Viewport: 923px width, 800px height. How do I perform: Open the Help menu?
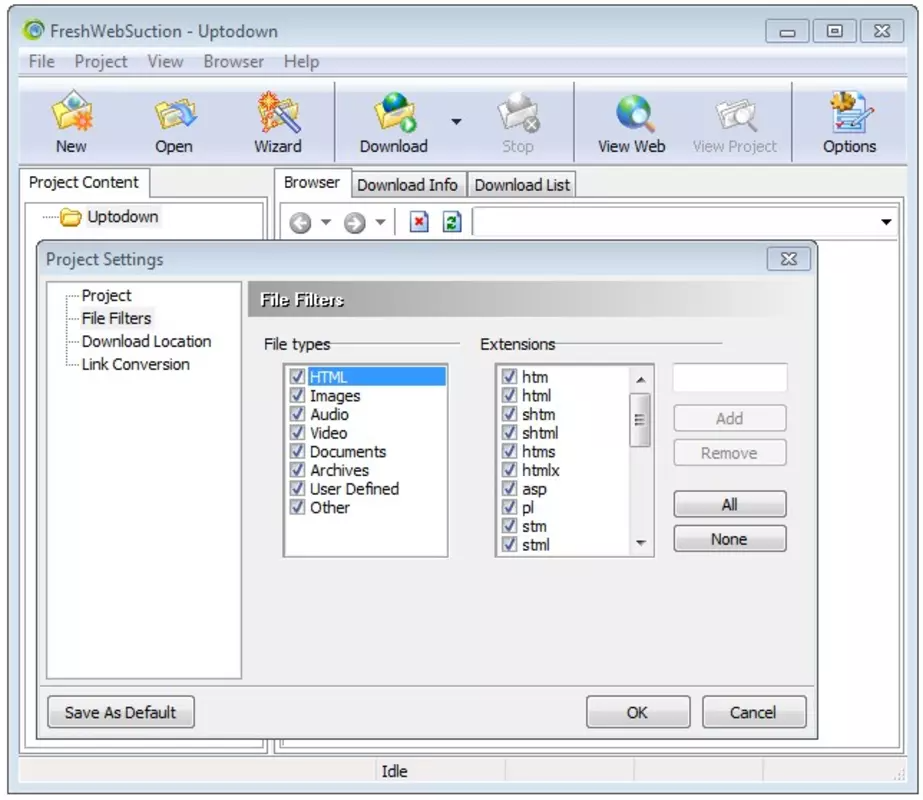(301, 62)
